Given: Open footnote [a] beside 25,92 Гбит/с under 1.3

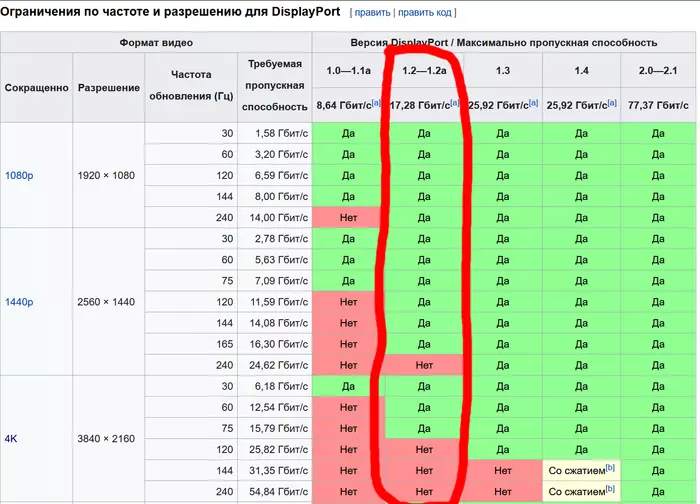Looking at the screenshot, I should click(x=533, y=103).
